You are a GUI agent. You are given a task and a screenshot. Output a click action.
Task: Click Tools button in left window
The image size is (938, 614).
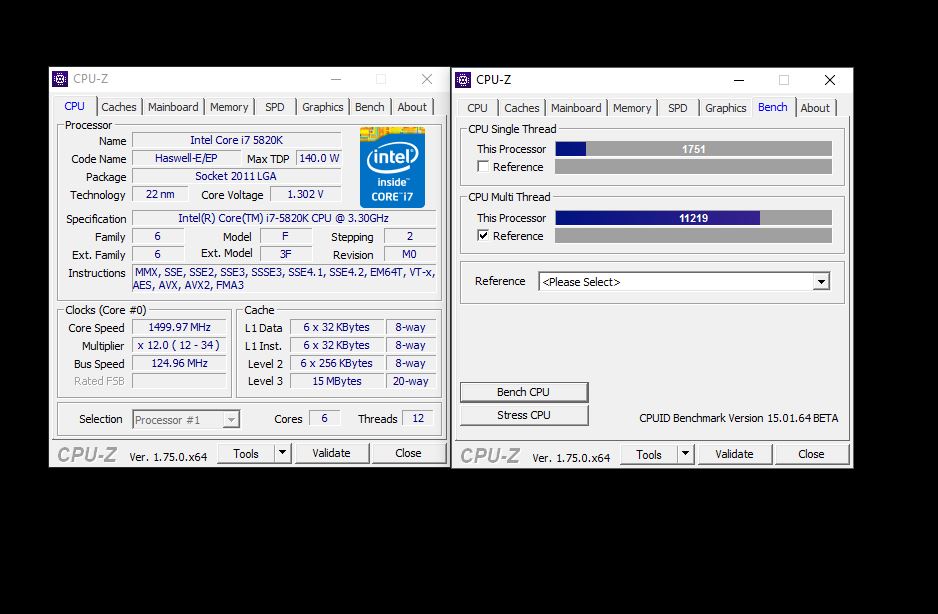click(246, 453)
